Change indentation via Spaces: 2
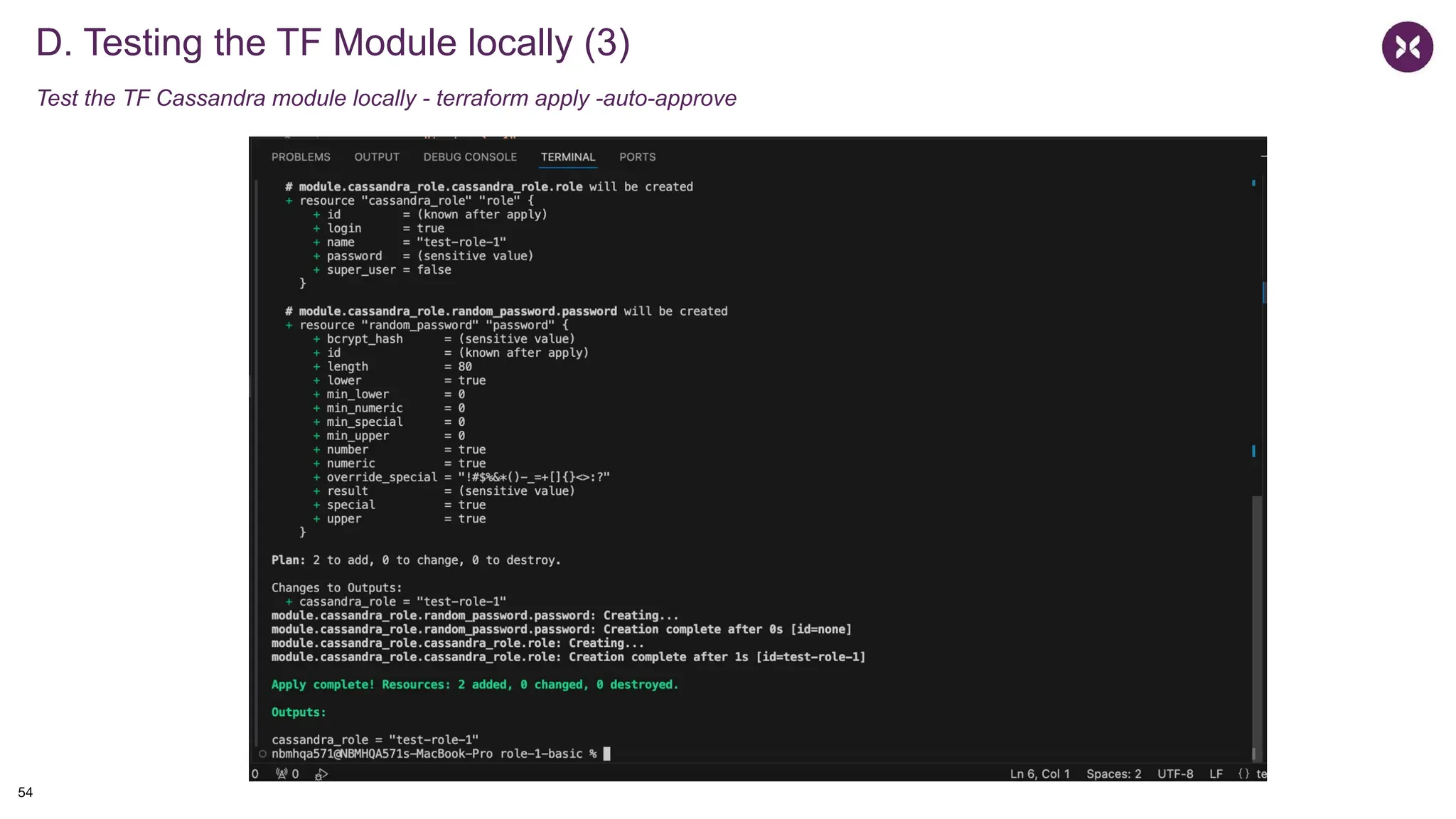Screen dimensions: 1456x819 coord(1113,773)
